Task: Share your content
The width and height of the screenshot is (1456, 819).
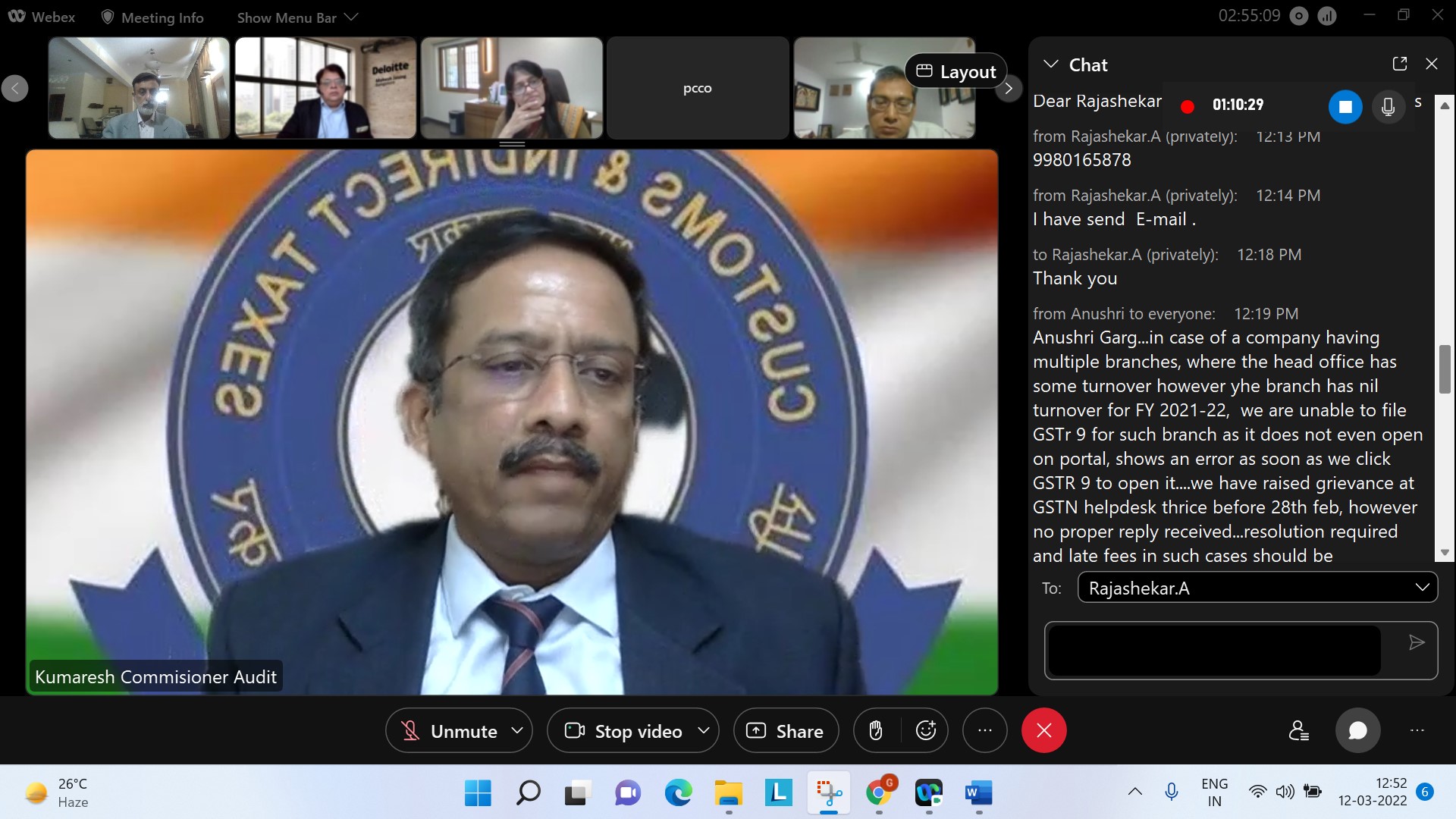Action: 786,731
